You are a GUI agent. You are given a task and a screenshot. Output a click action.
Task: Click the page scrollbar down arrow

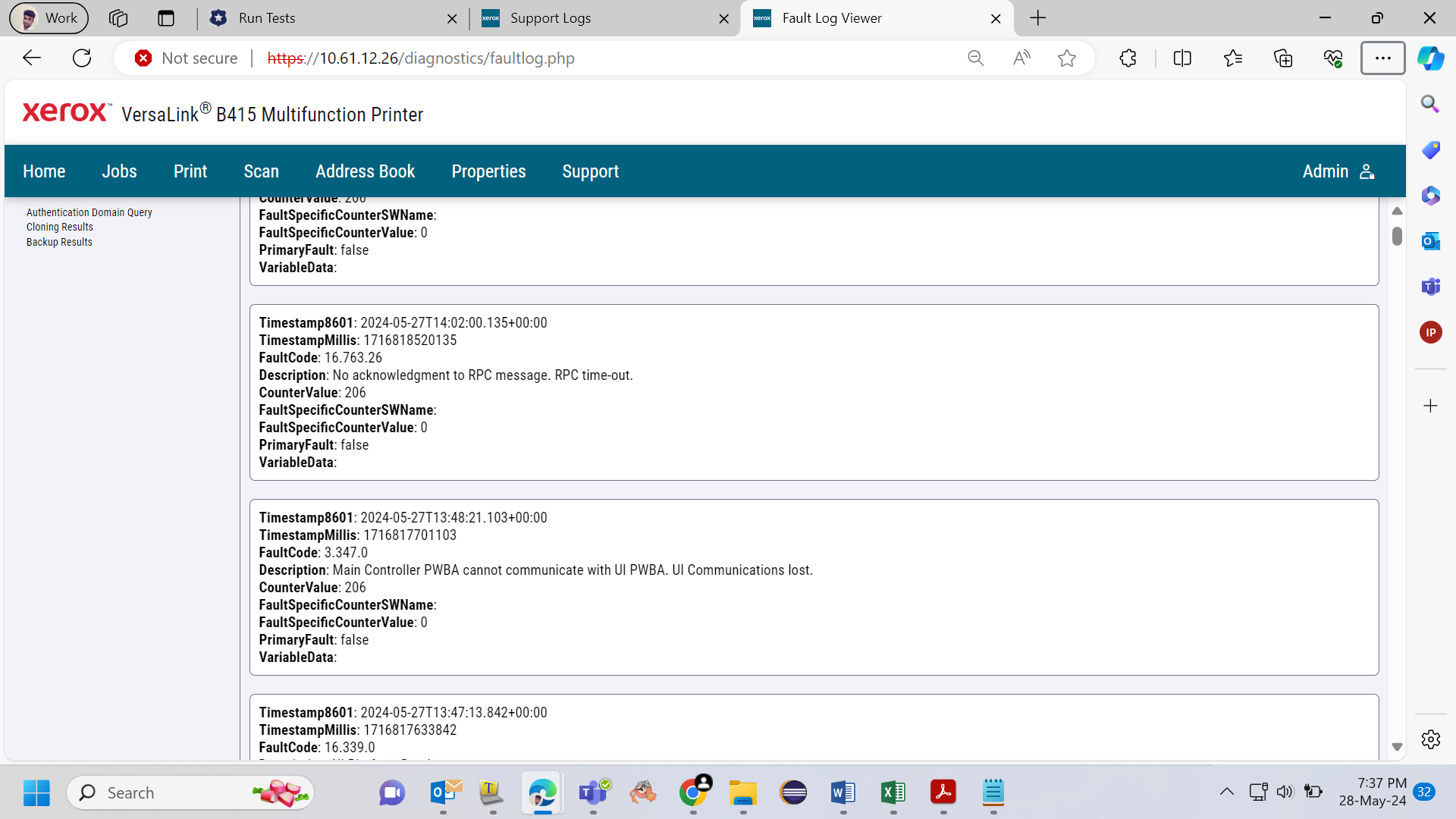coord(1397,748)
